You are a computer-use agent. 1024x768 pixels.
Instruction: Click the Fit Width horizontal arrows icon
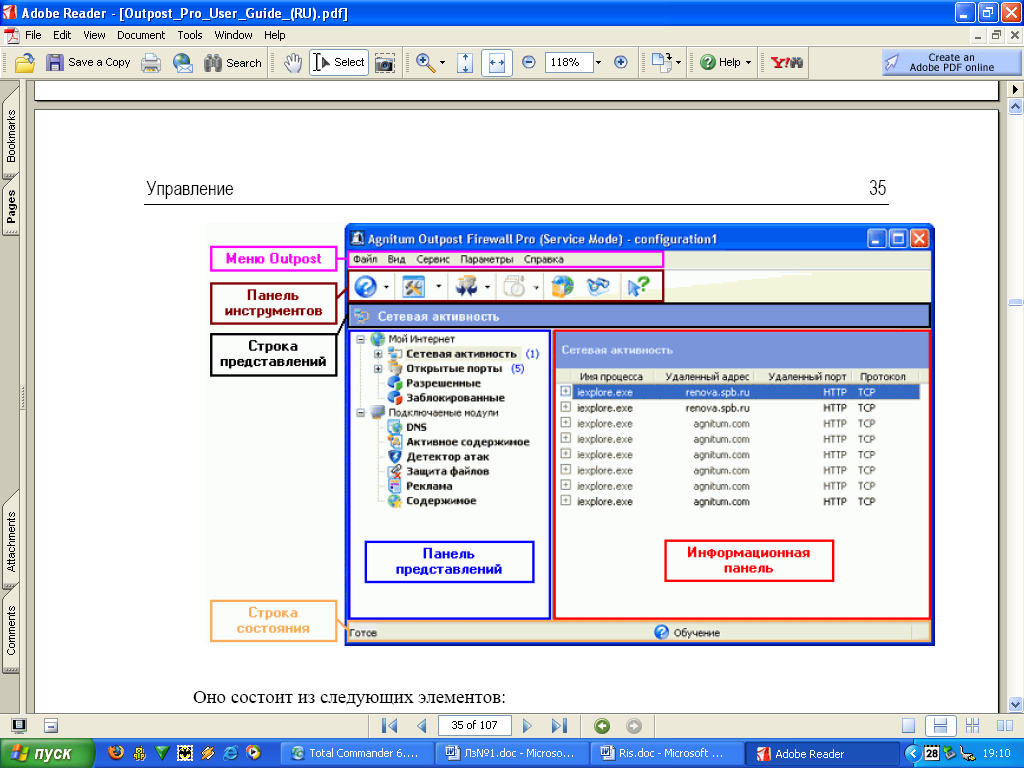point(496,63)
